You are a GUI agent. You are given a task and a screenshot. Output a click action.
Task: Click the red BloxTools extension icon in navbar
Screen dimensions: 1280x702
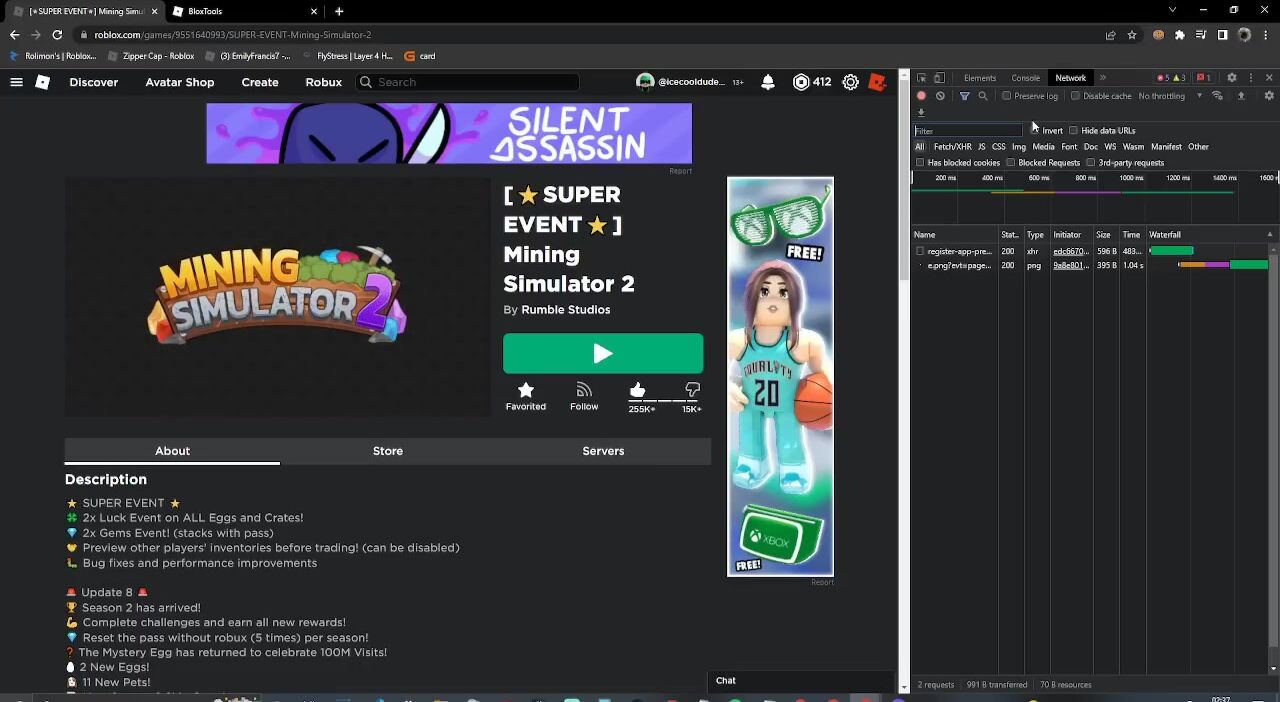click(877, 82)
